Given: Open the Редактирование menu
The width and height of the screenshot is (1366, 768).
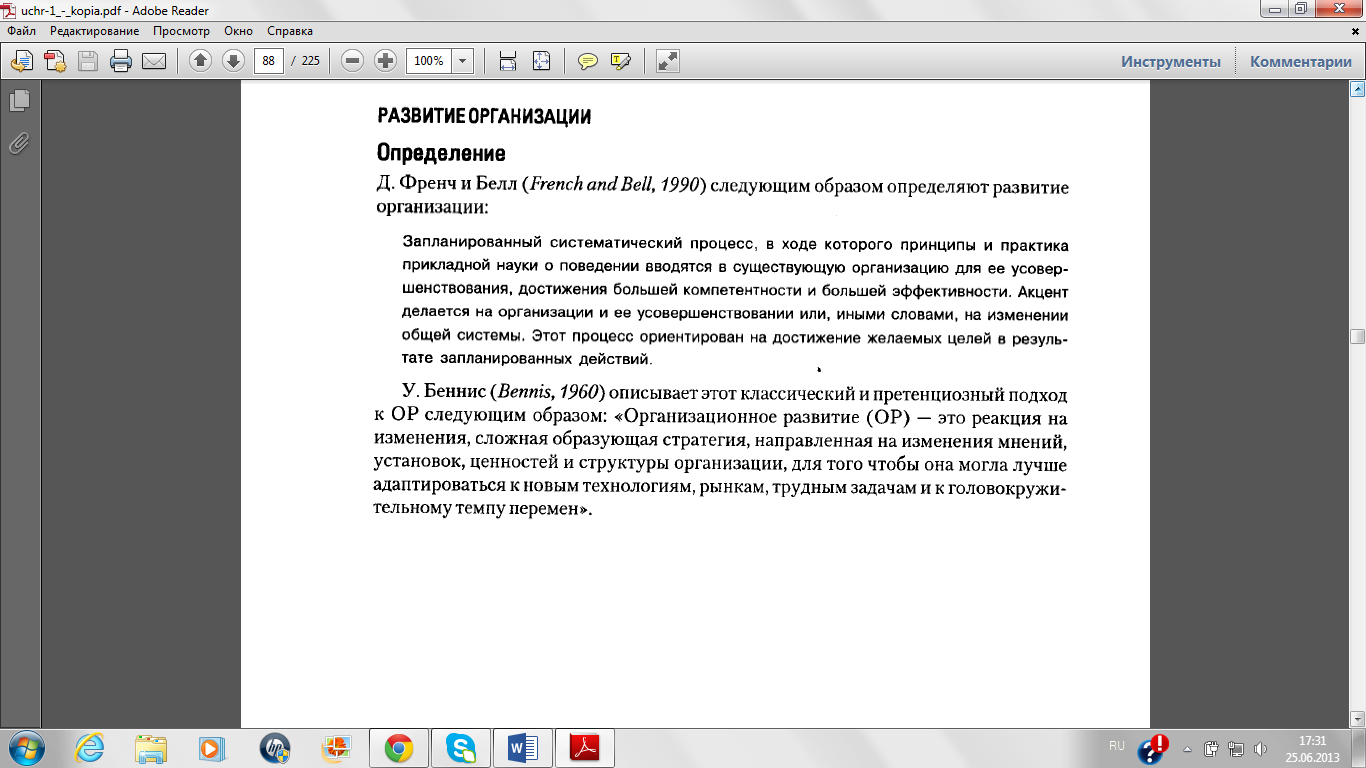Looking at the screenshot, I should [95, 31].
